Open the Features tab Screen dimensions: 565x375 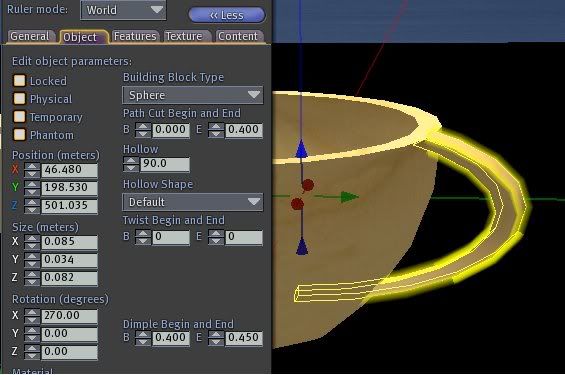pos(135,36)
